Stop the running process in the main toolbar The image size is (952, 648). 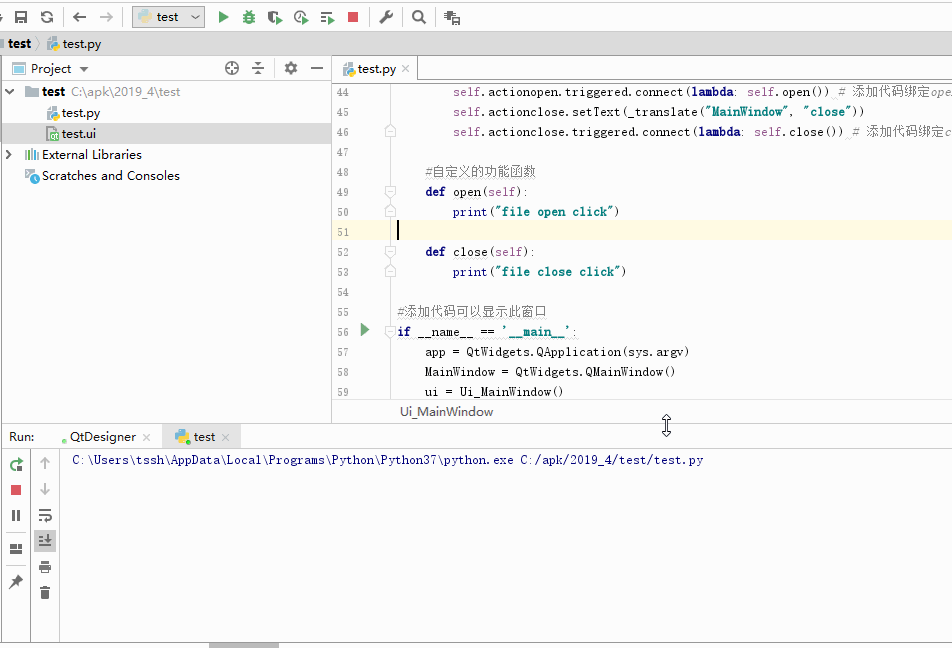[x=353, y=17]
